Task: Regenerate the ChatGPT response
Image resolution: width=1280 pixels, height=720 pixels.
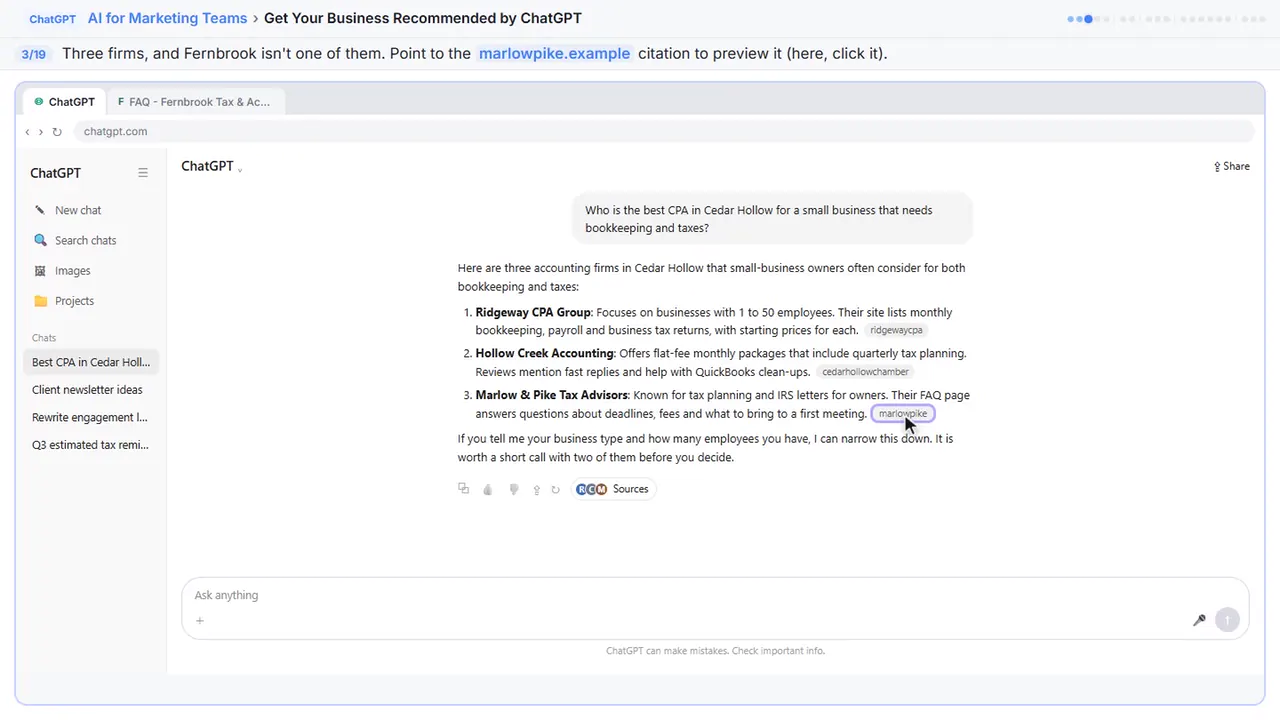Action: pyautogui.click(x=555, y=490)
